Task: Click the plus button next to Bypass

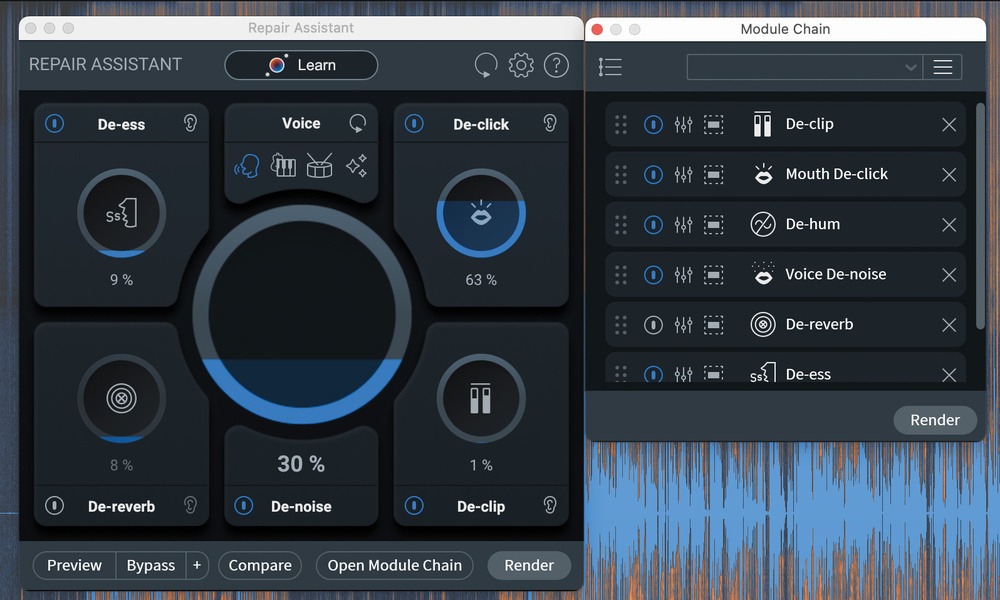Action: (x=197, y=565)
